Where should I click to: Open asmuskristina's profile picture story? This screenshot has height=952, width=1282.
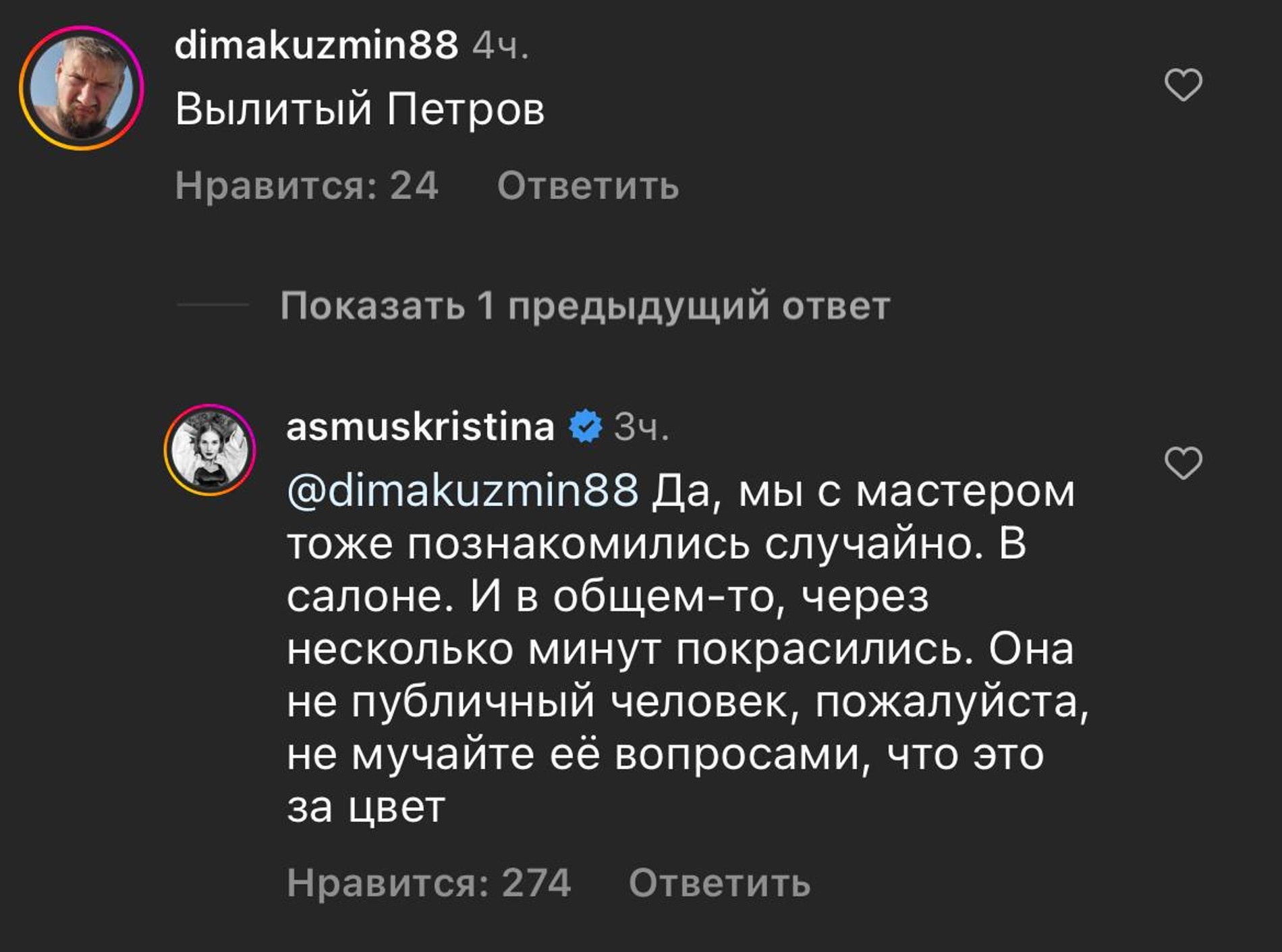(x=210, y=450)
